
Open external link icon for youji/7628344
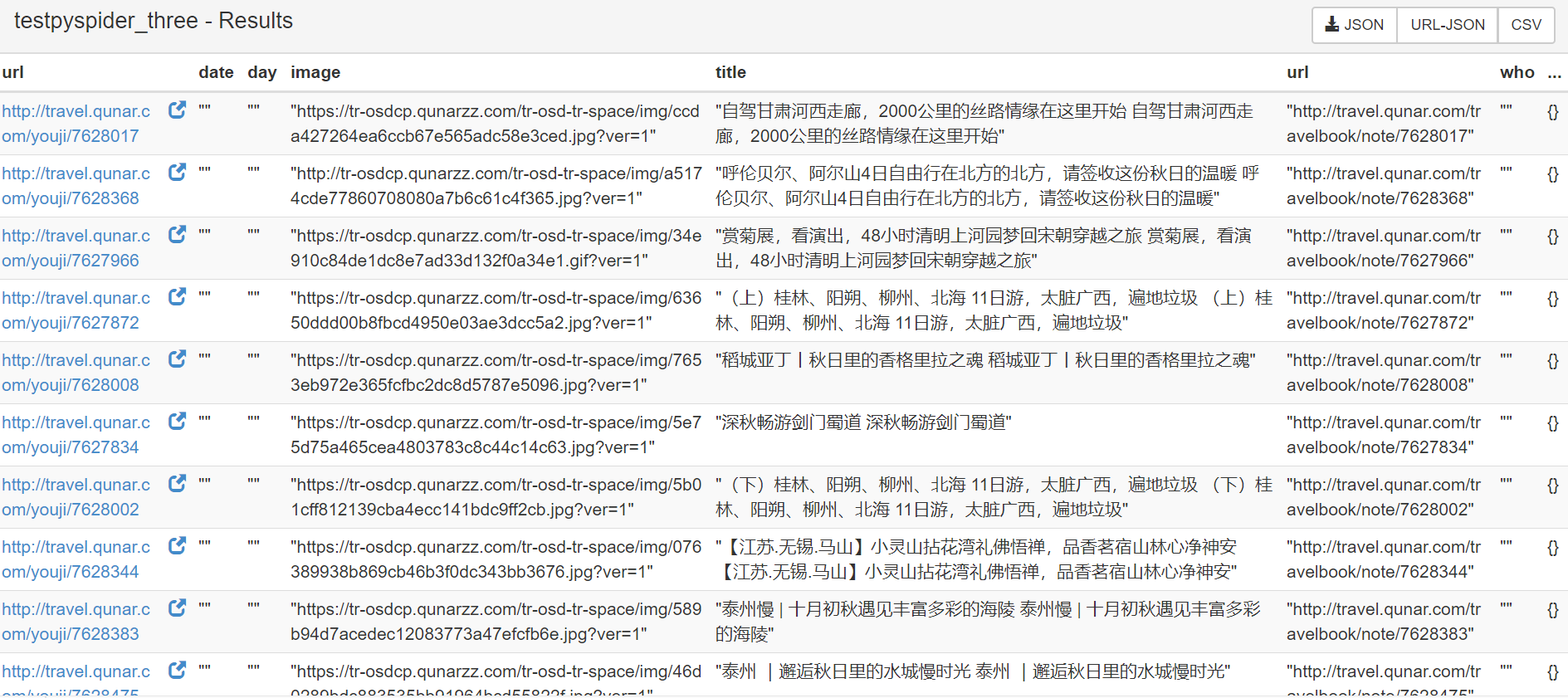pyautogui.click(x=177, y=546)
